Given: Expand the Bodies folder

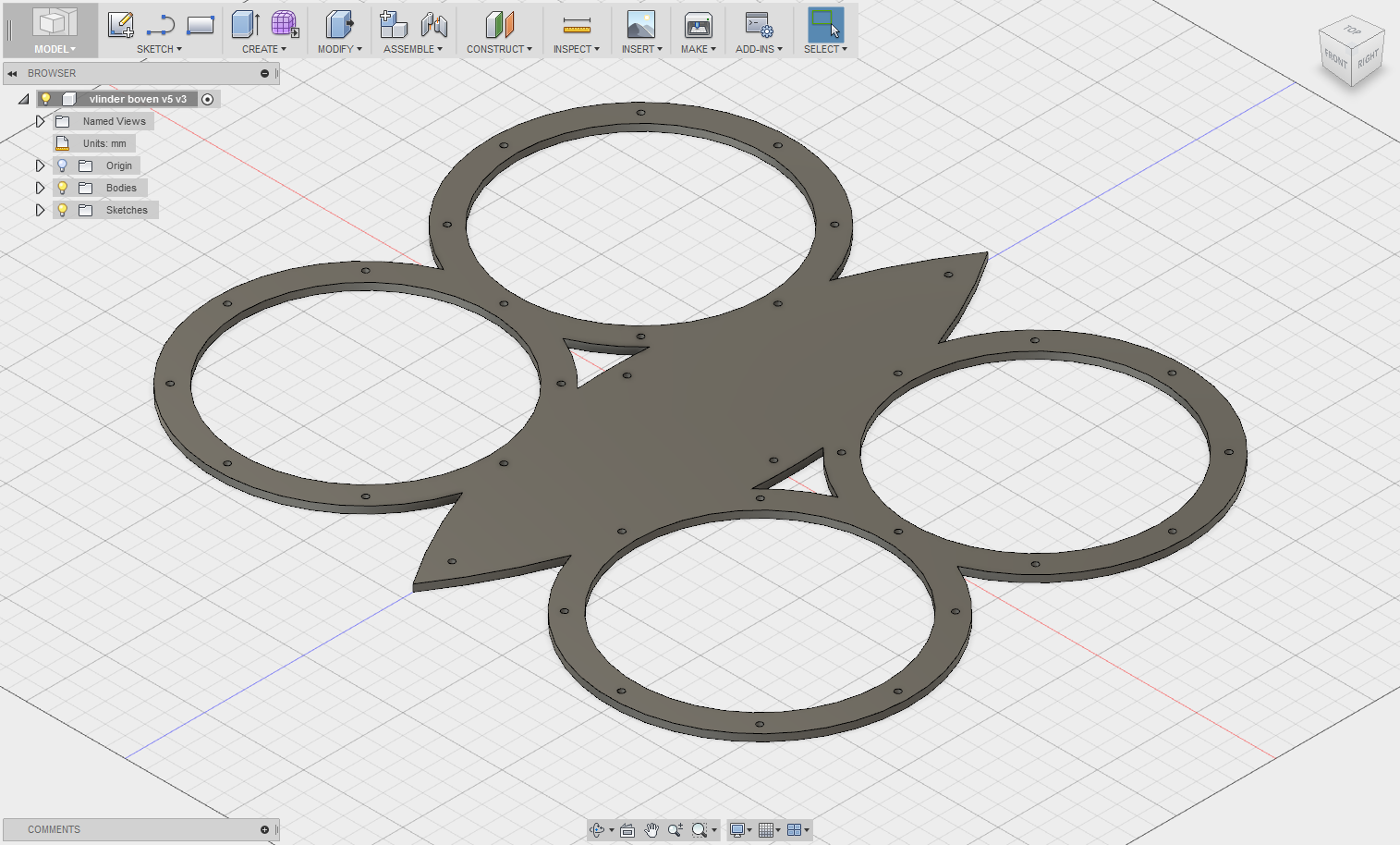Looking at the screenshot, I should point(40,188).
